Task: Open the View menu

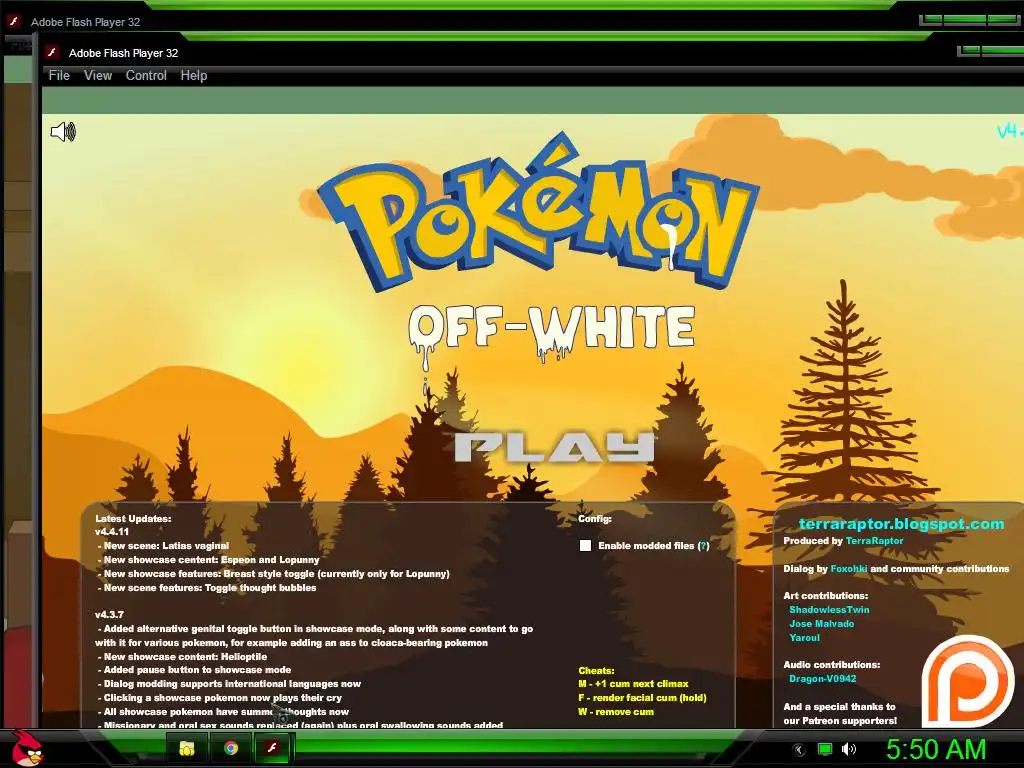Action: point(97,76)
